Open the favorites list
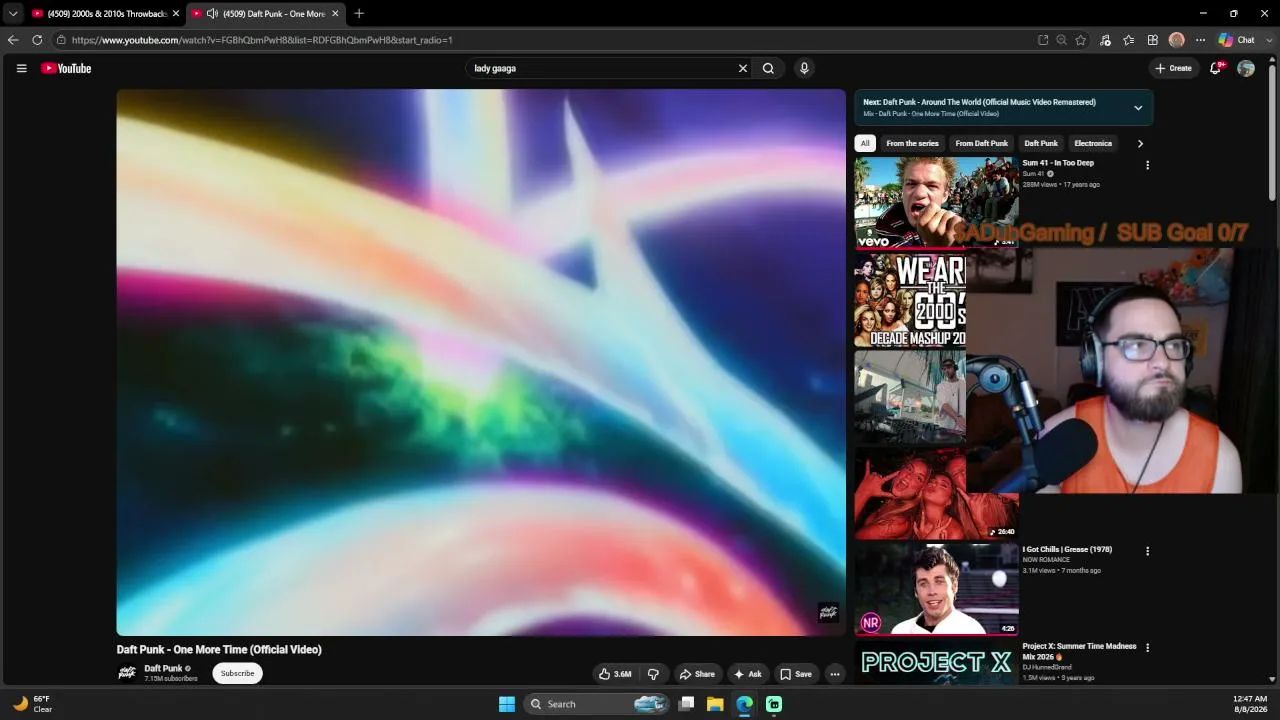1280x720 pixels. click(1129, 40)
